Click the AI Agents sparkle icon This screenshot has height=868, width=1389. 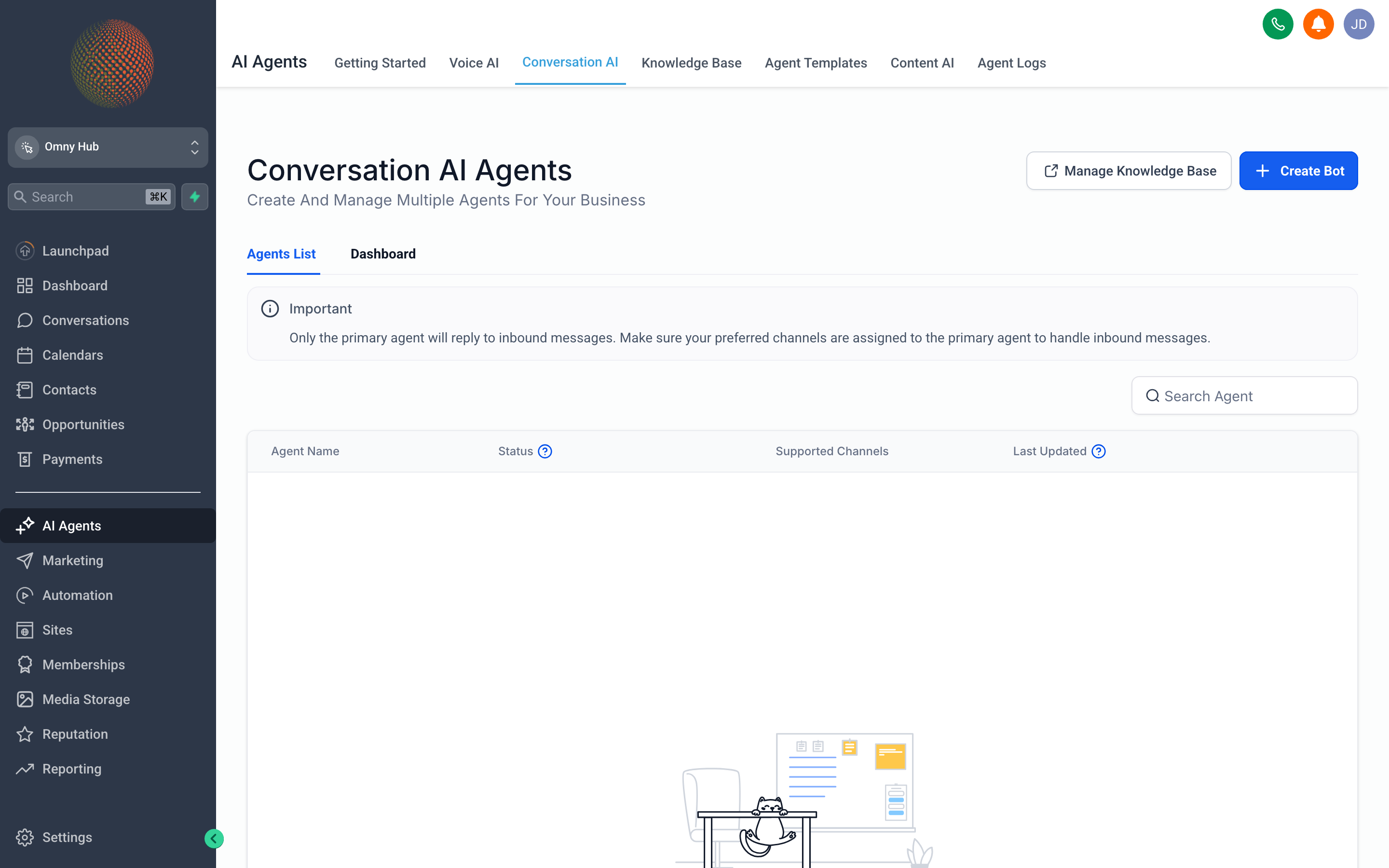[25, 526]
